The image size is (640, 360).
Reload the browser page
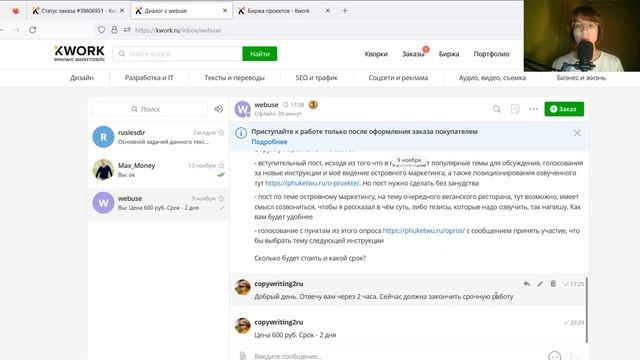coord(33,30)
